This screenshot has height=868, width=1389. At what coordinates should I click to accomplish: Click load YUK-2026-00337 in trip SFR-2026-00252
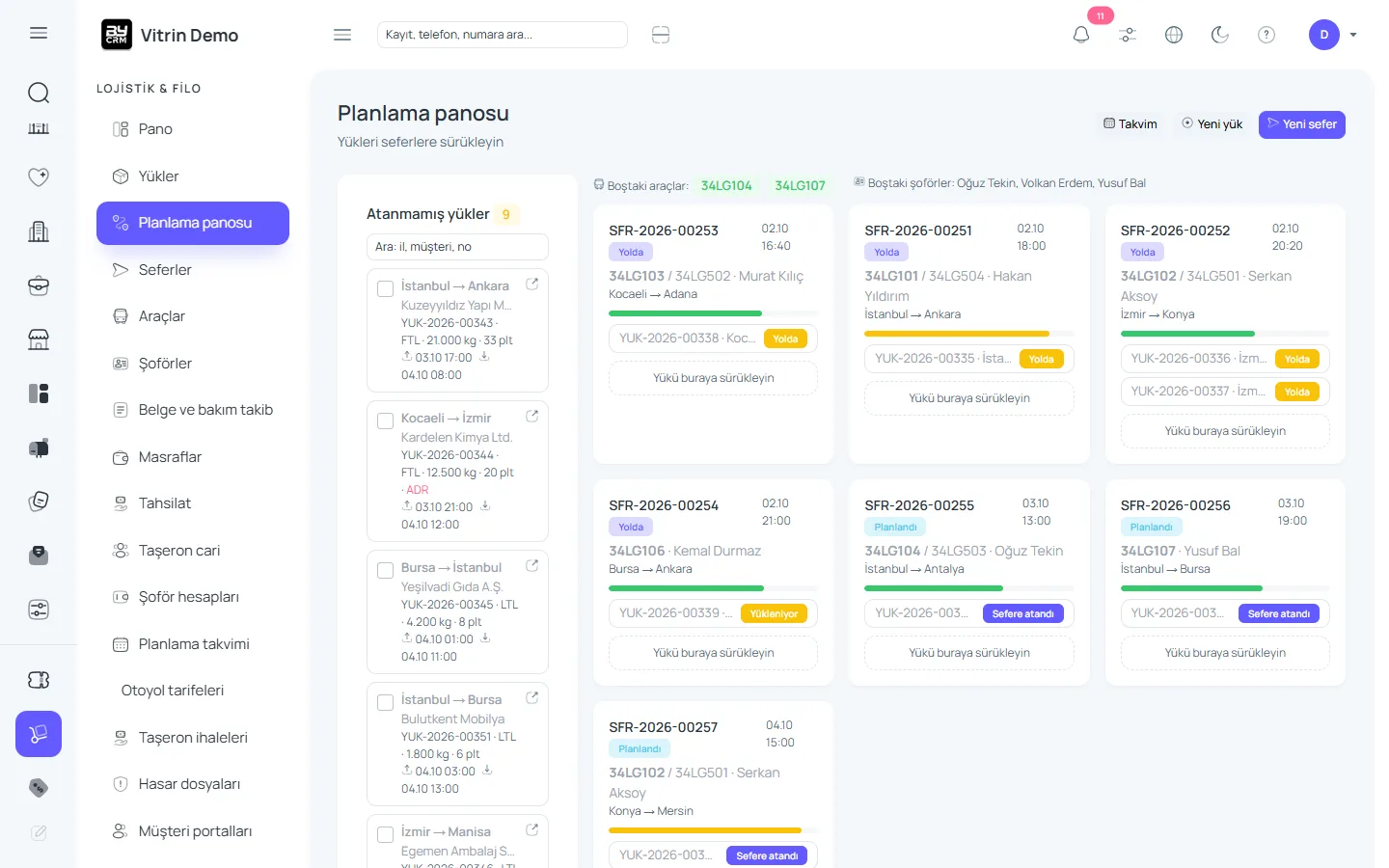[1225, 392]
